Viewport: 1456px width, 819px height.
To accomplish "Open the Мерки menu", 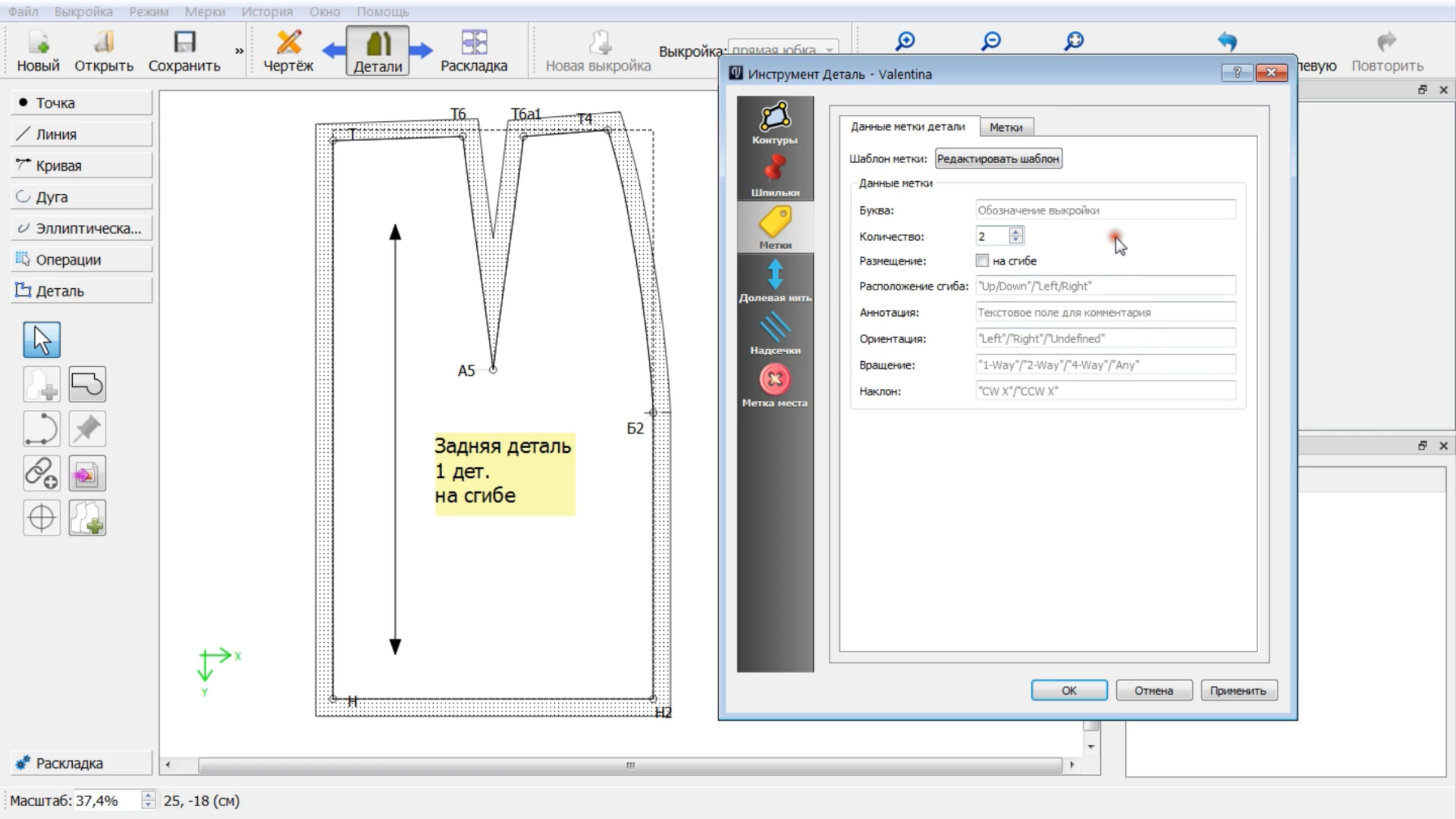I will 205,12.
